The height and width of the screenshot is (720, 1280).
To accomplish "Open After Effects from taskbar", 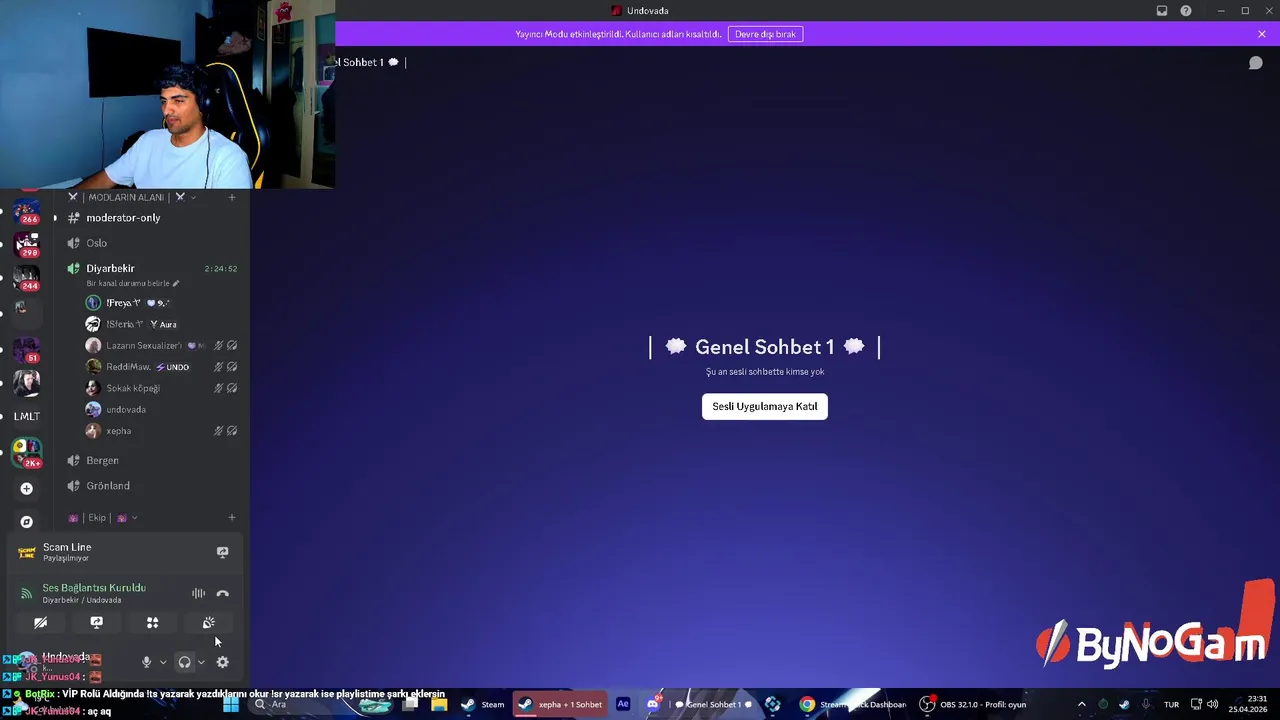I will coord(623,704).
